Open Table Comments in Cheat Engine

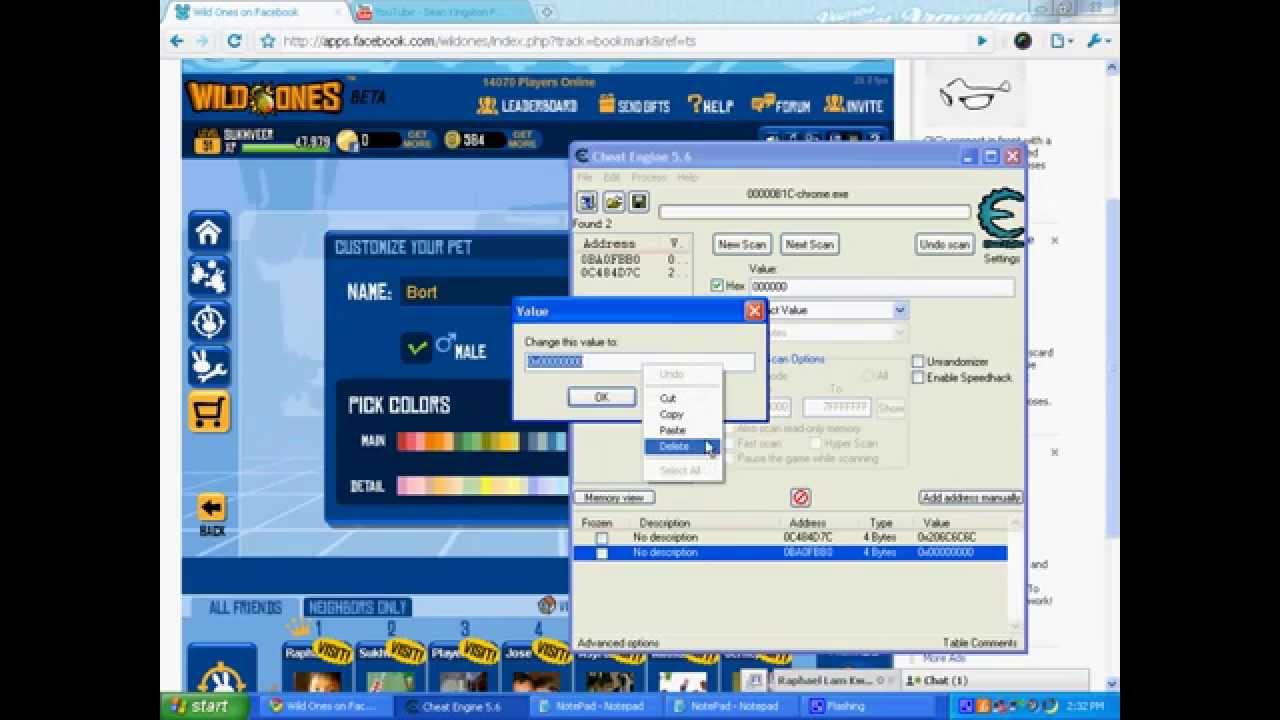tap(980, 643)
